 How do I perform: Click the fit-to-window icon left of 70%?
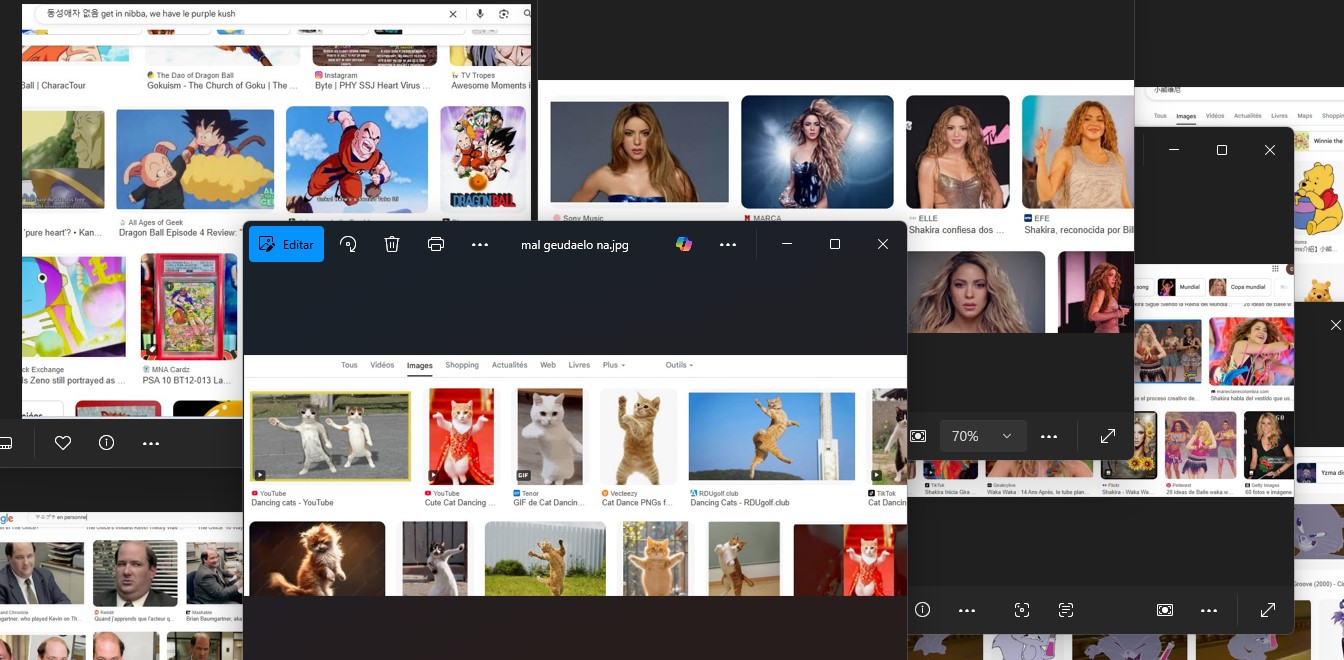click(919, 436)
